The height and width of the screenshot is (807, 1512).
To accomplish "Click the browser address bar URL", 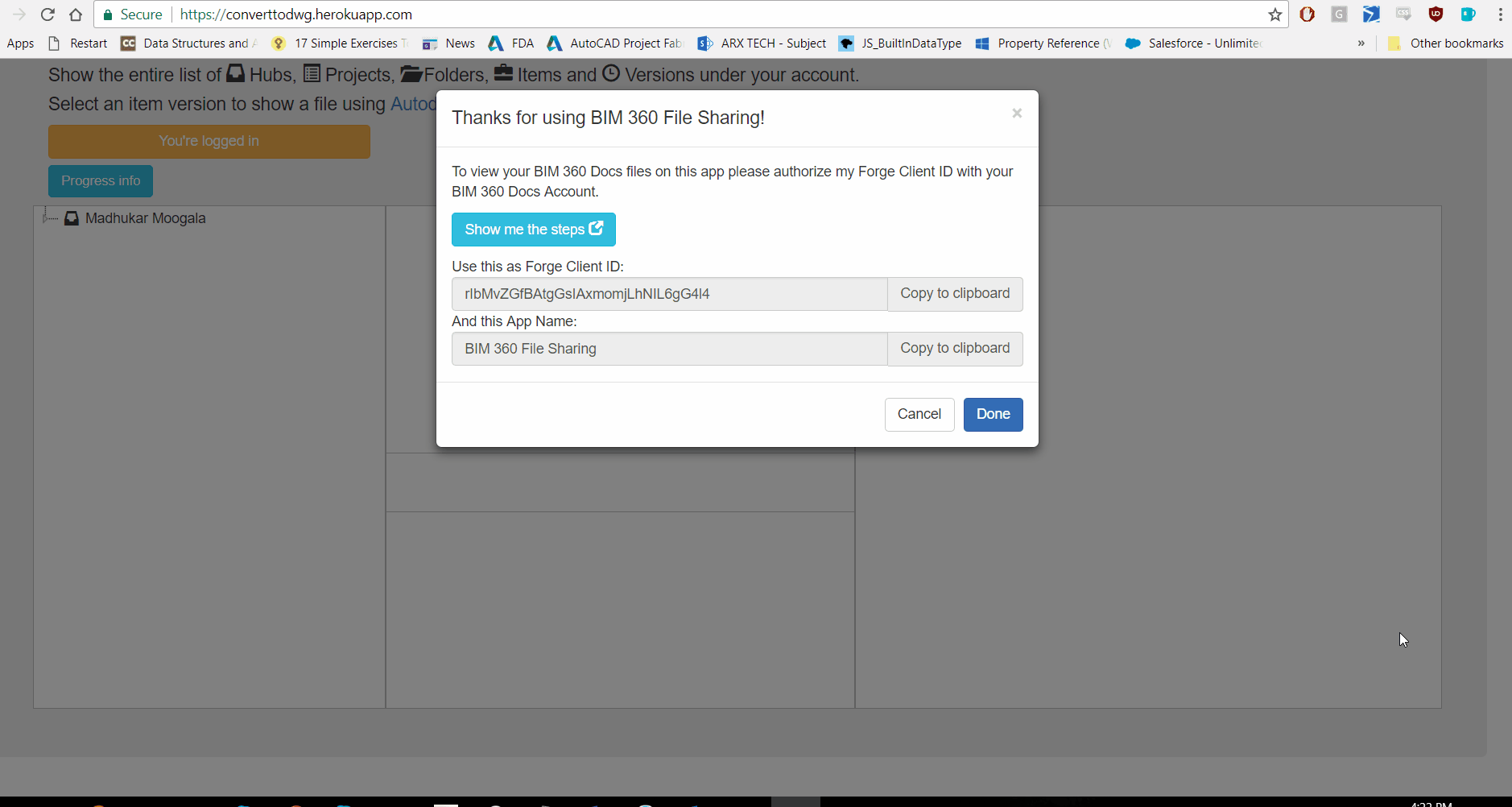I will pos(296,14).
